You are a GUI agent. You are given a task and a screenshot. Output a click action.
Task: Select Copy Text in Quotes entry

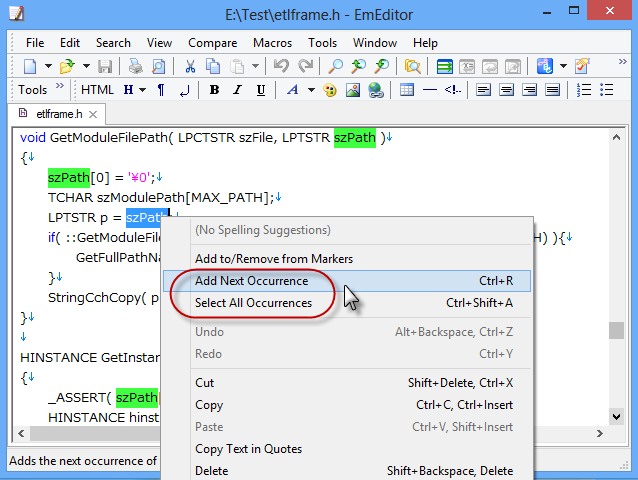pyautogui.click(x=347, y=449)
